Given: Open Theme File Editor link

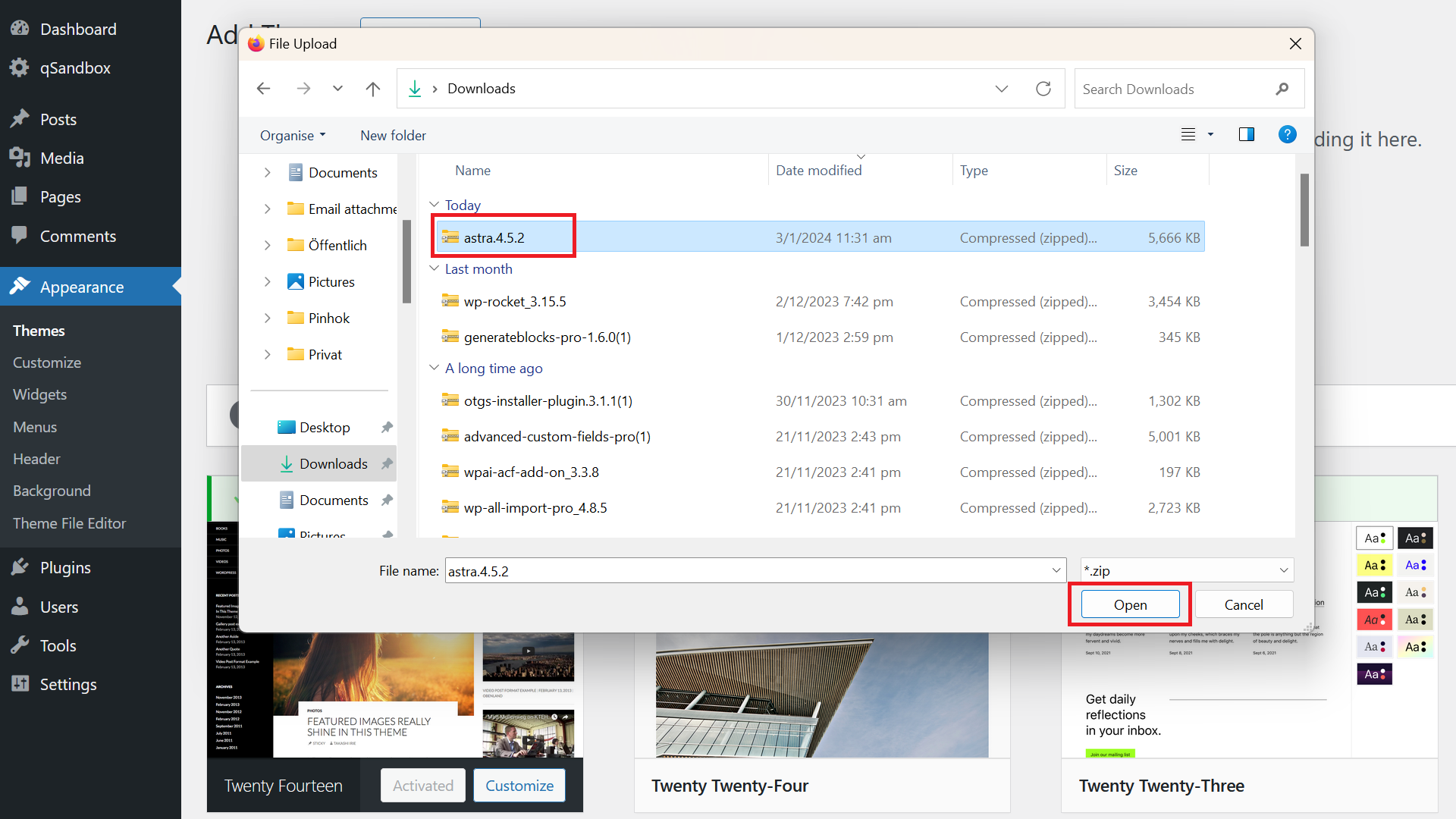Looking at the screenshot, I should [x=69, y=523].
